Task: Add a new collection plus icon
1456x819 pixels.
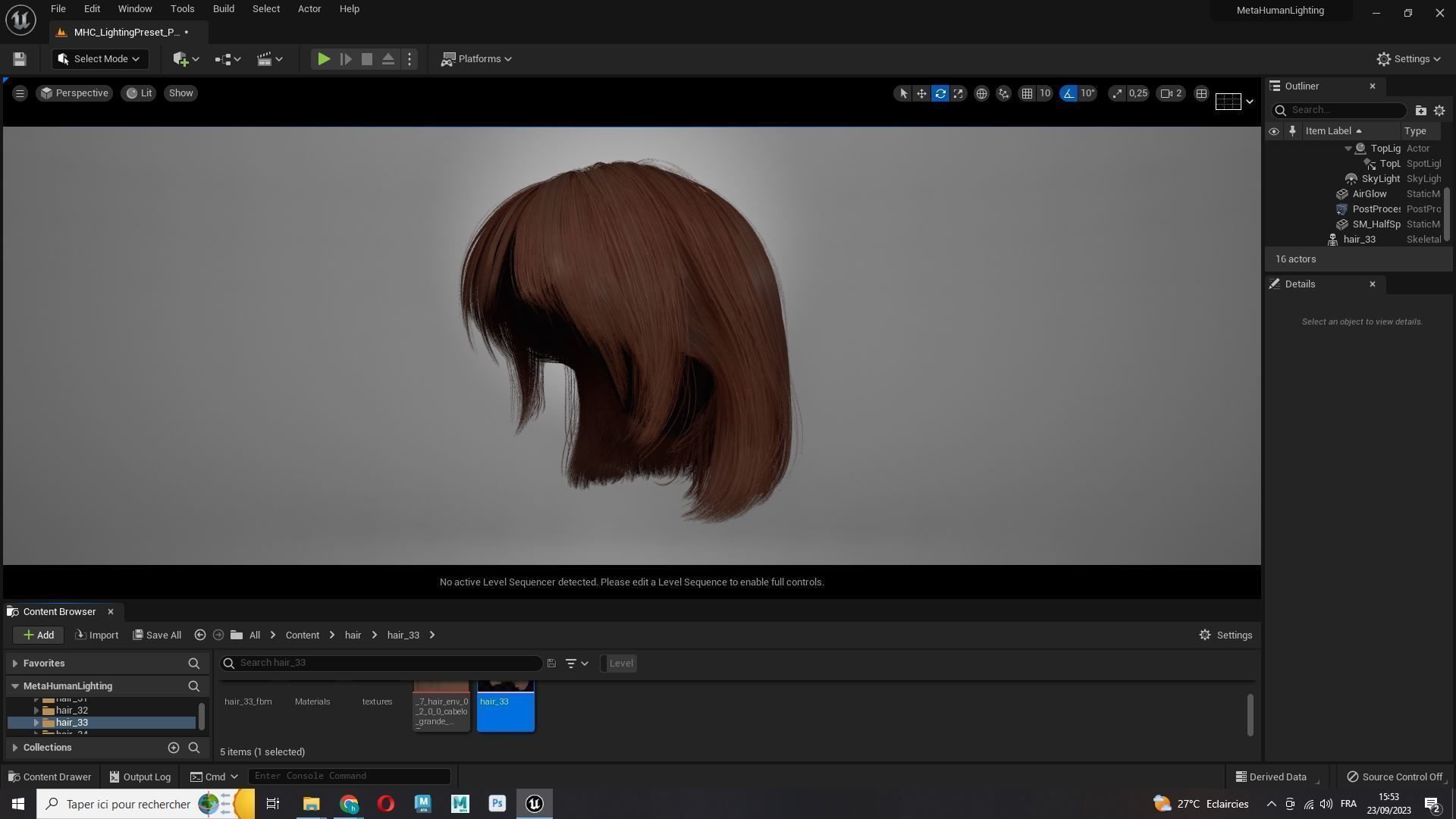Action: tap(174, 748)
